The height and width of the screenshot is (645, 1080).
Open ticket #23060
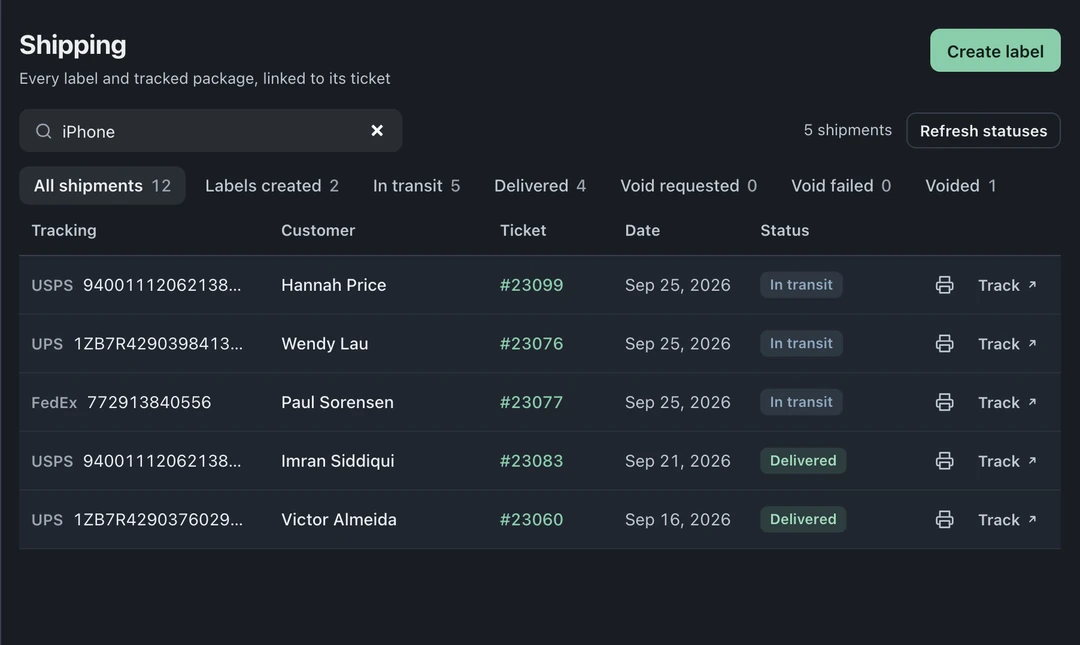coord(531,520)
